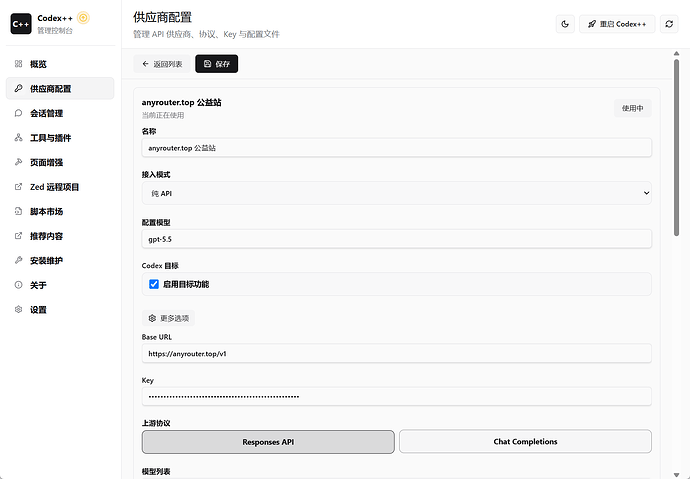
Task: Click the external link icon for Zed 远程项目
Action: point(18,187)
